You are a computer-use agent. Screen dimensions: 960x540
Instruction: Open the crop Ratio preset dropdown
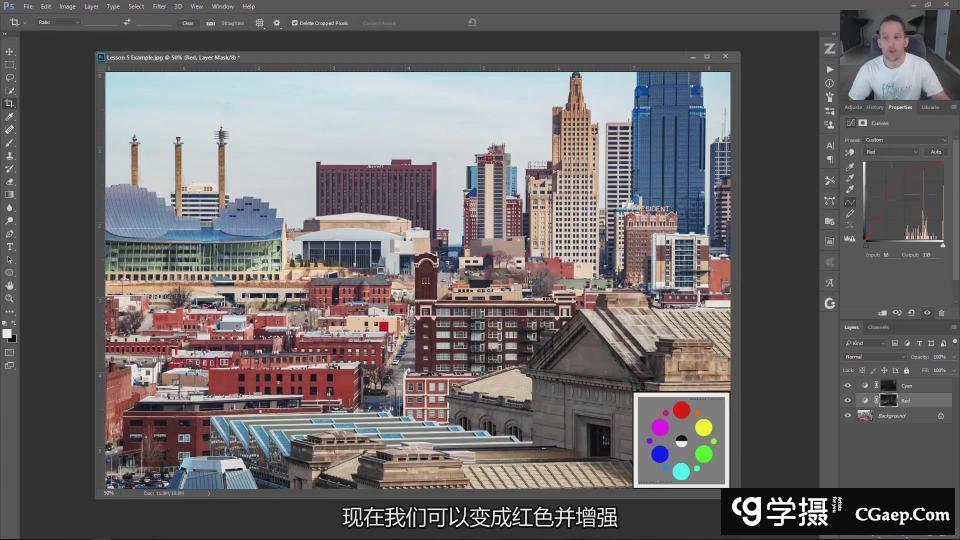tap(57, 22)
